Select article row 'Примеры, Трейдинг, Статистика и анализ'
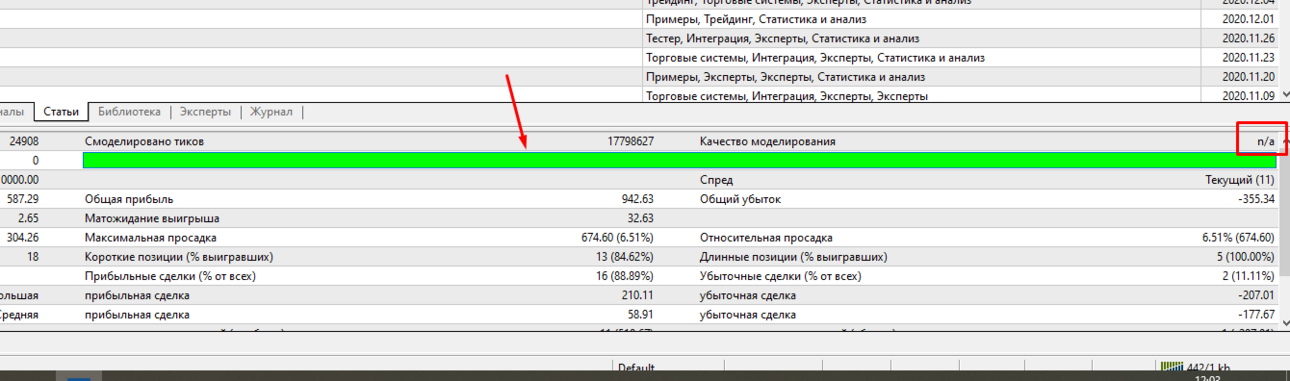Screen dimensions: 1290x381 (x=756, y=19)
